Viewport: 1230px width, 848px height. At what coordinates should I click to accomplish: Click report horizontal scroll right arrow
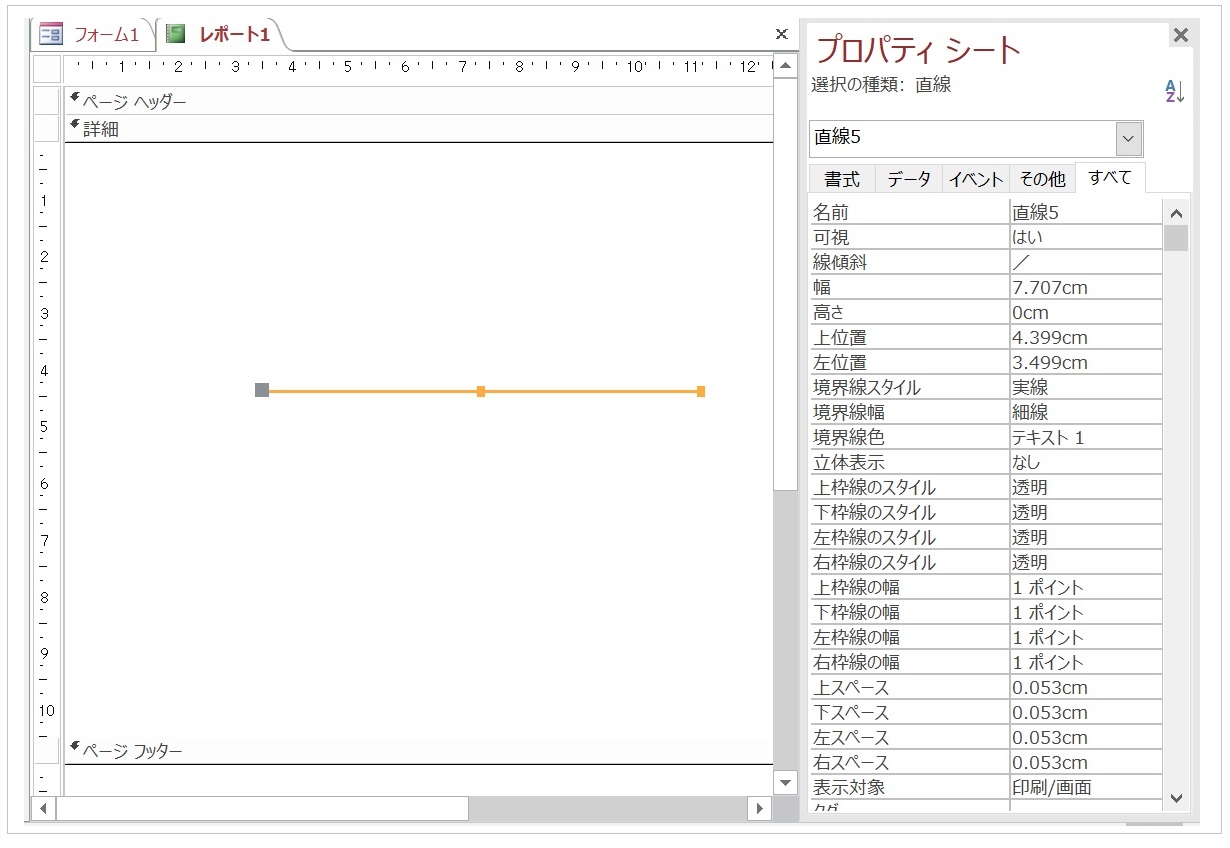tap(760, 808)
